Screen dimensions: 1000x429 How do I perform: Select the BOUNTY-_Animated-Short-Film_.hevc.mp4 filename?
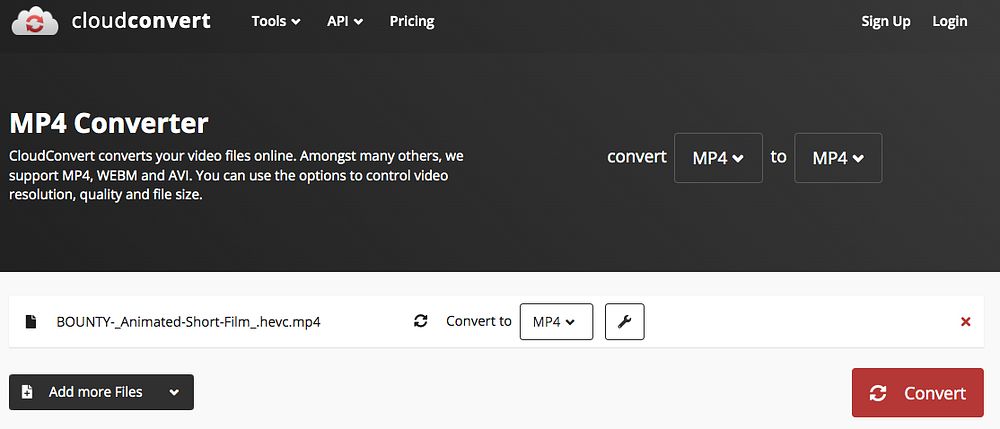[x=188, y=322]
